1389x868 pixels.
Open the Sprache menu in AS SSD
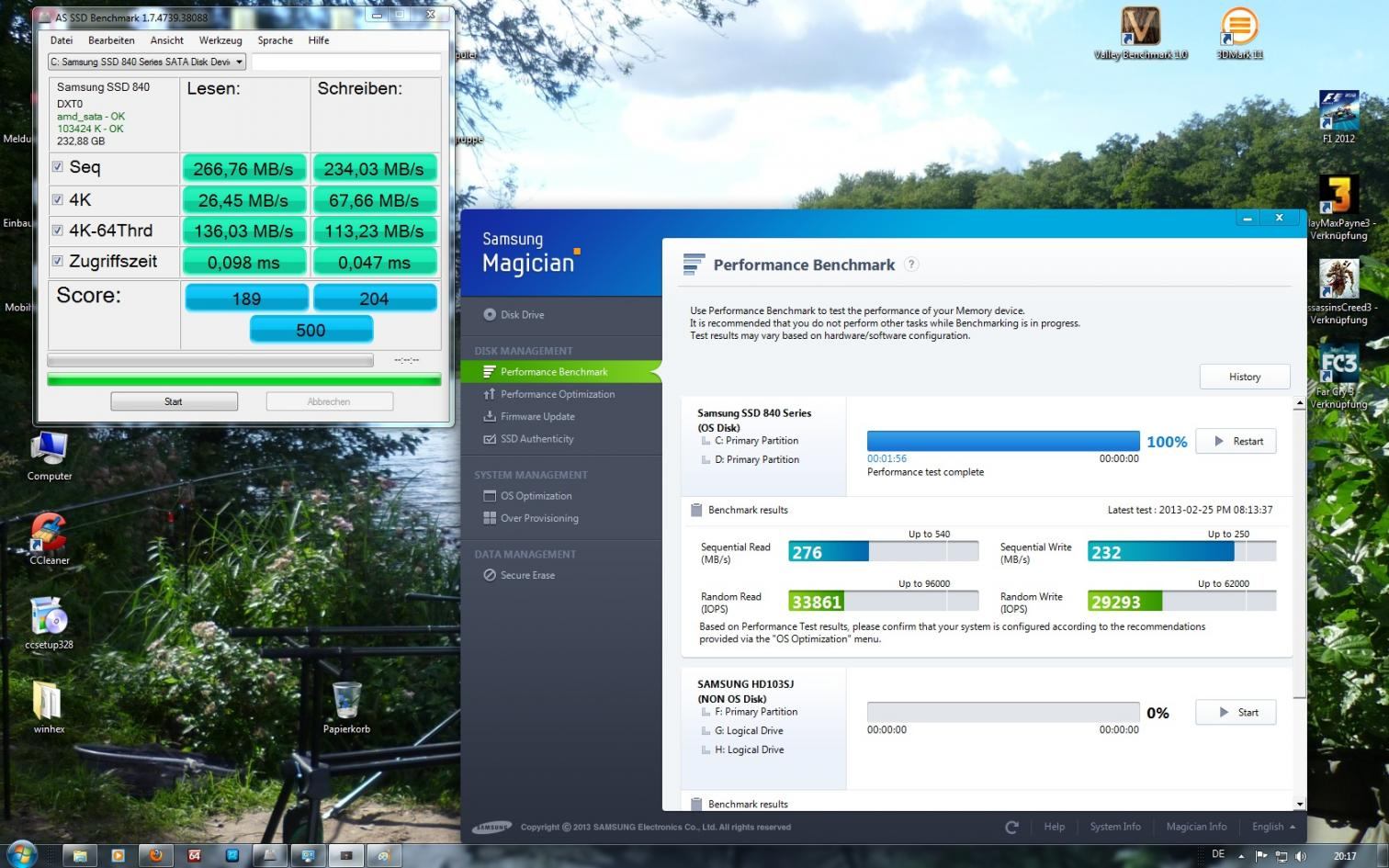point(275,40)
